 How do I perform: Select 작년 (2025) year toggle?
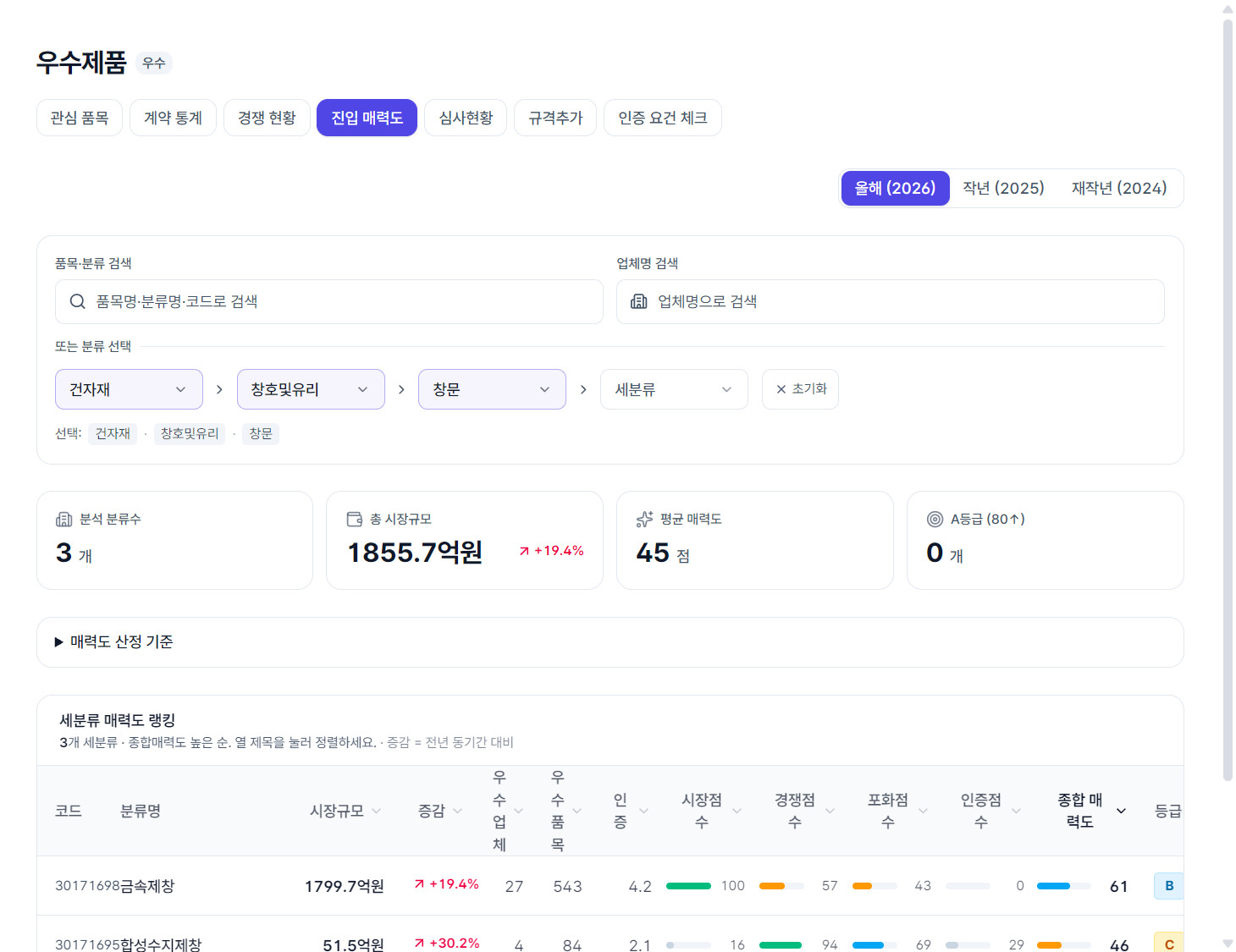pos(1004,188)
